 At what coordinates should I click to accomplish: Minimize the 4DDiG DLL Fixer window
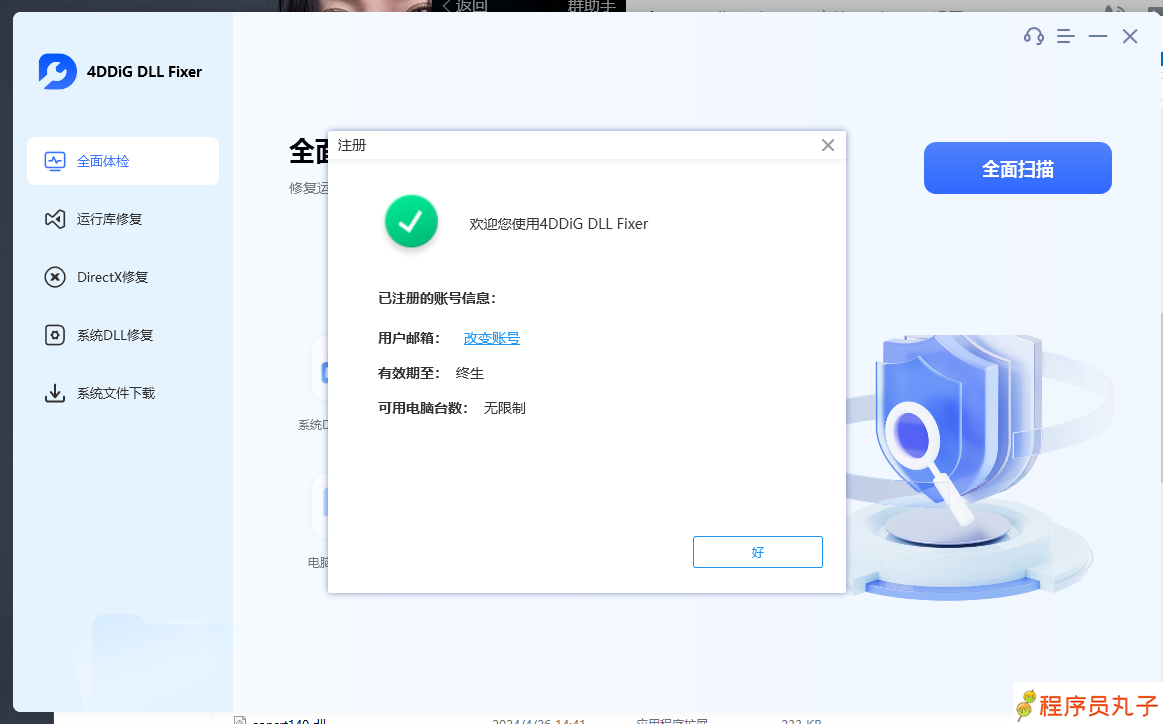(x=1098, y=36)
